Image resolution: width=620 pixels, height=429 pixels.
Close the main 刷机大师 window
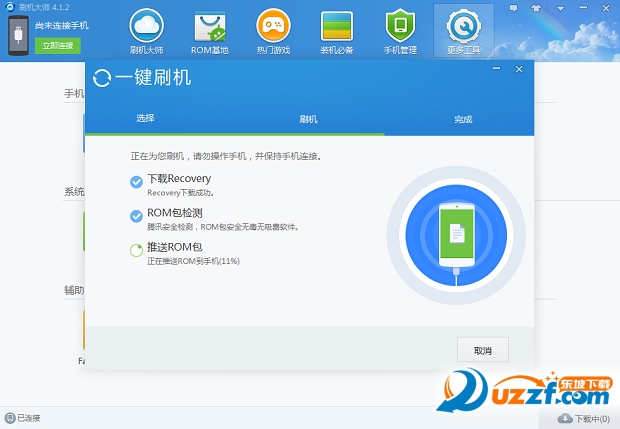[x=606, y=8]
